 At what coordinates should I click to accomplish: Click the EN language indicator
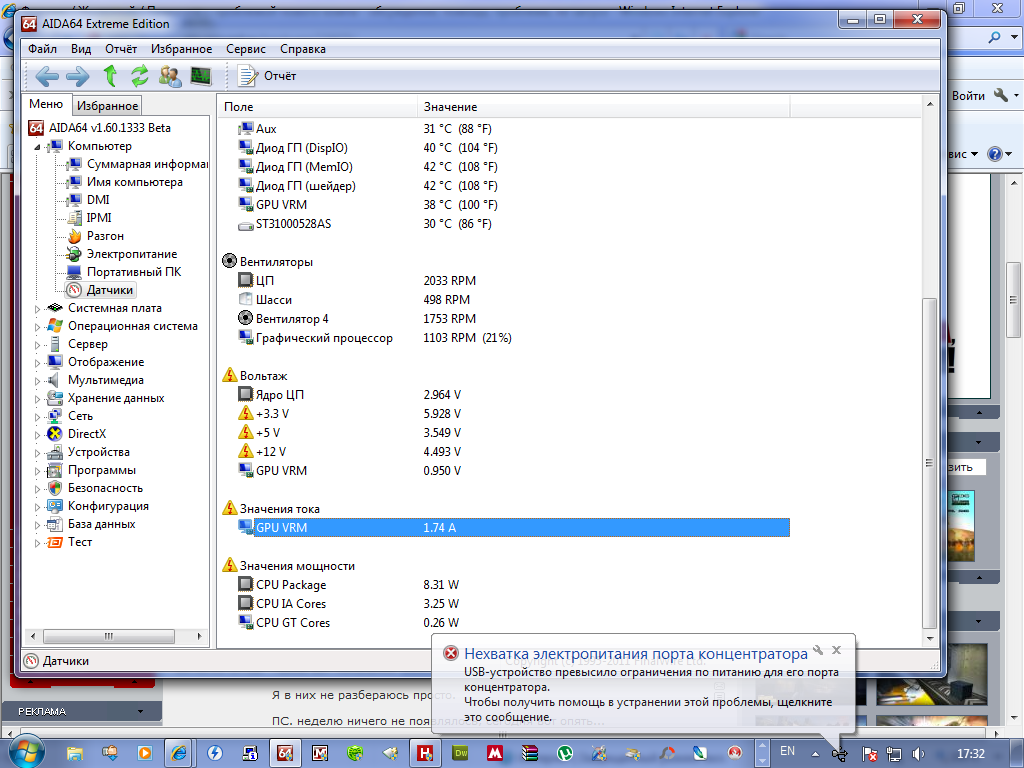click(788, 751)
